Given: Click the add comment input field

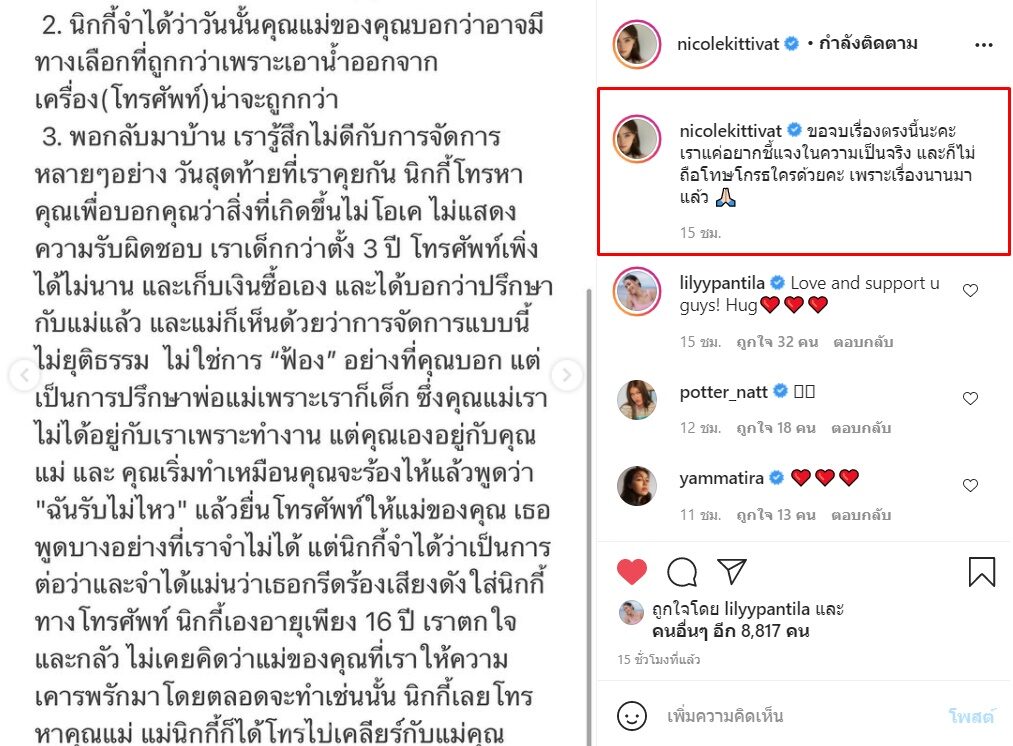Looking at the screenshot, I should coord(801,716).
